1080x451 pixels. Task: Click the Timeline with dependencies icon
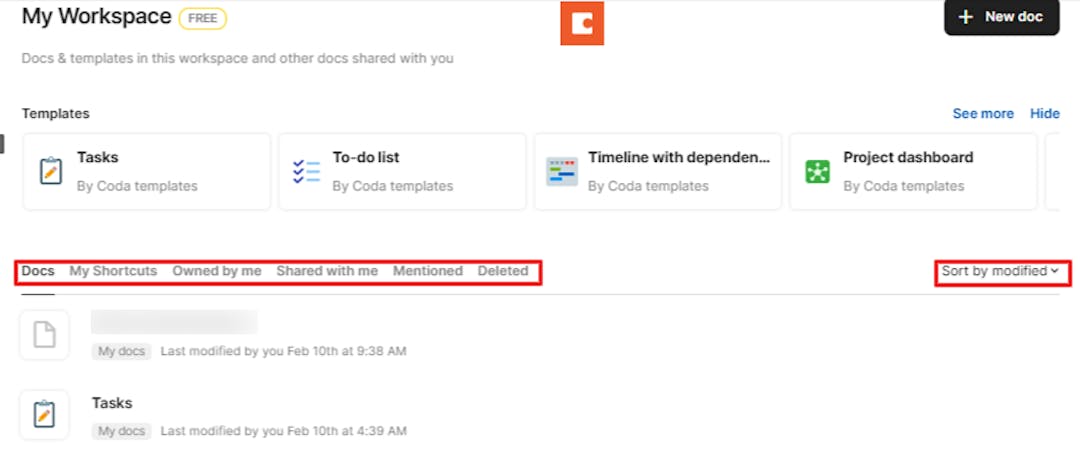tap(562, 171)
